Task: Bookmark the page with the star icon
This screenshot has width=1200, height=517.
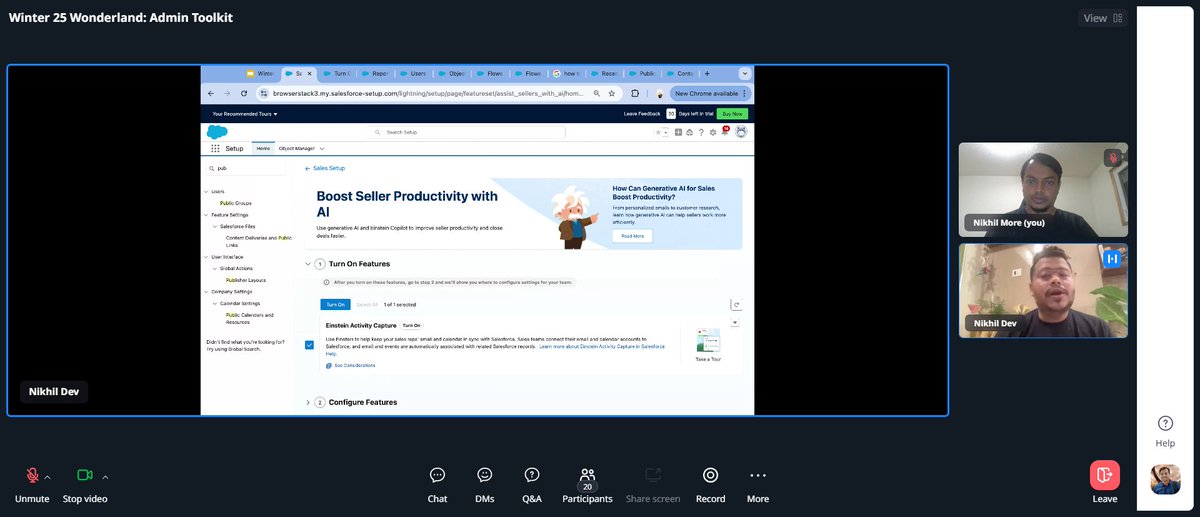Action: [611, 93]
